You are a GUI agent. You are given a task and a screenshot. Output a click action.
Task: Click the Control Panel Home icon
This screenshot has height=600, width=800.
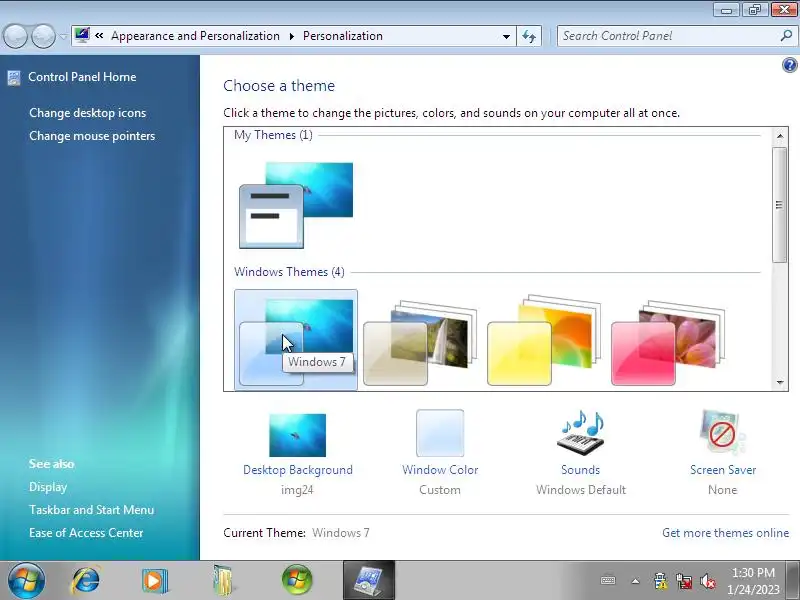tap(14, 78)
